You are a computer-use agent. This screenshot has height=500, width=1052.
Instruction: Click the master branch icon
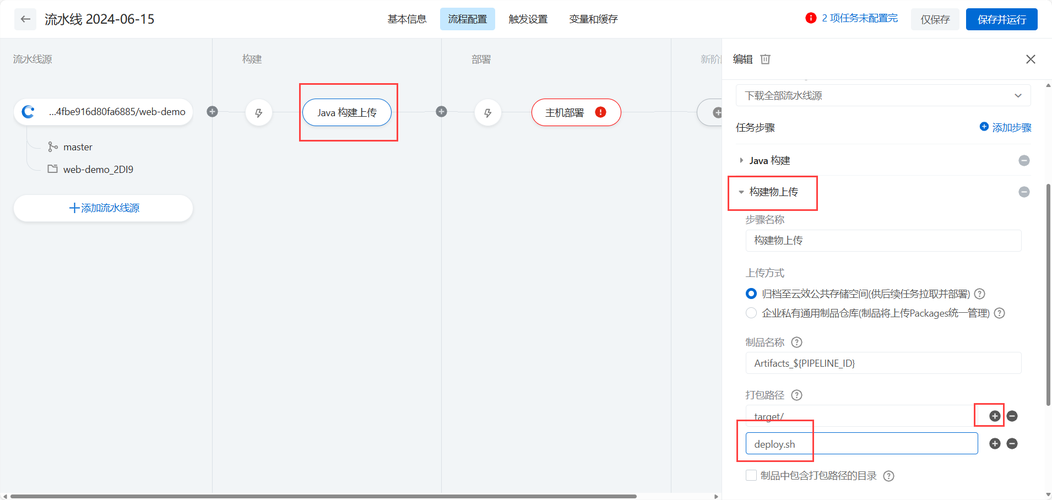(52, 146)
